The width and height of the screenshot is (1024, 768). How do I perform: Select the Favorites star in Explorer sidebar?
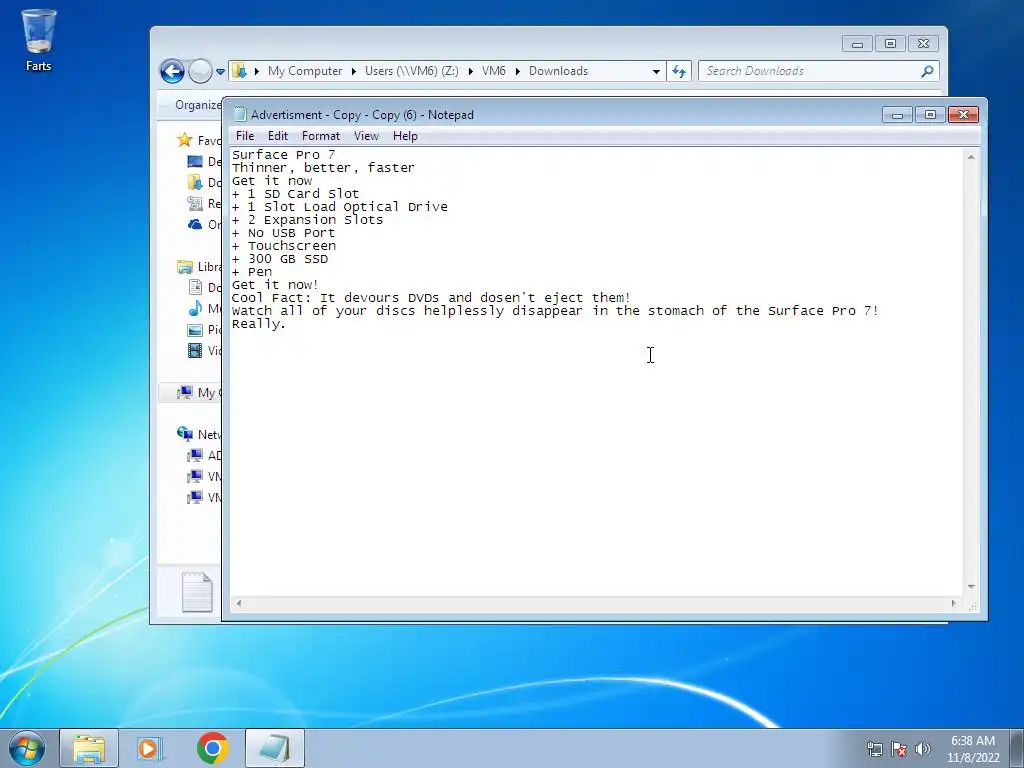pos(185,140)
